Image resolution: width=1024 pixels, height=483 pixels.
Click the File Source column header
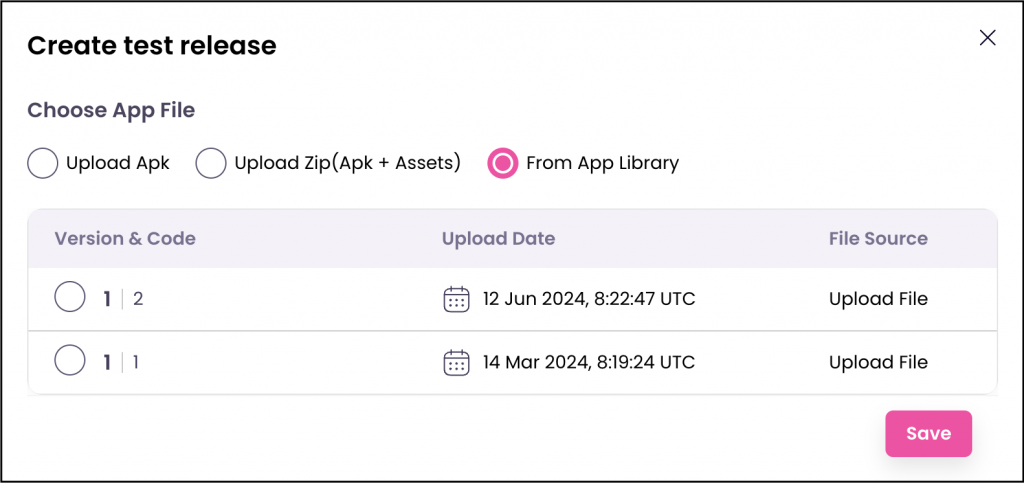(878, 238)
